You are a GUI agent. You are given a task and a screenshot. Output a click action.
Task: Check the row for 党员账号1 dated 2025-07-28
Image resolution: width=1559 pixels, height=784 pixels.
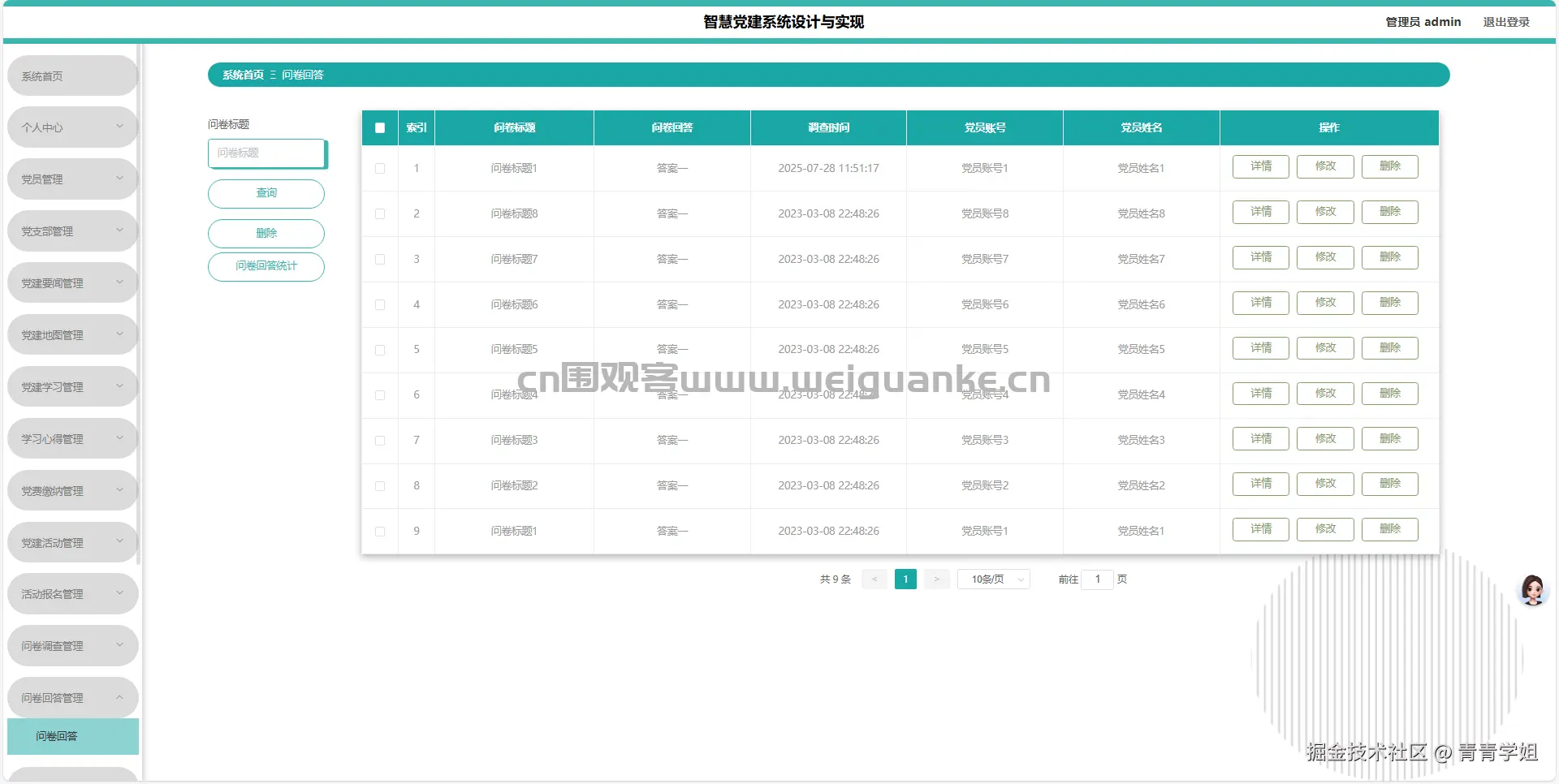(x=380, y=168)
